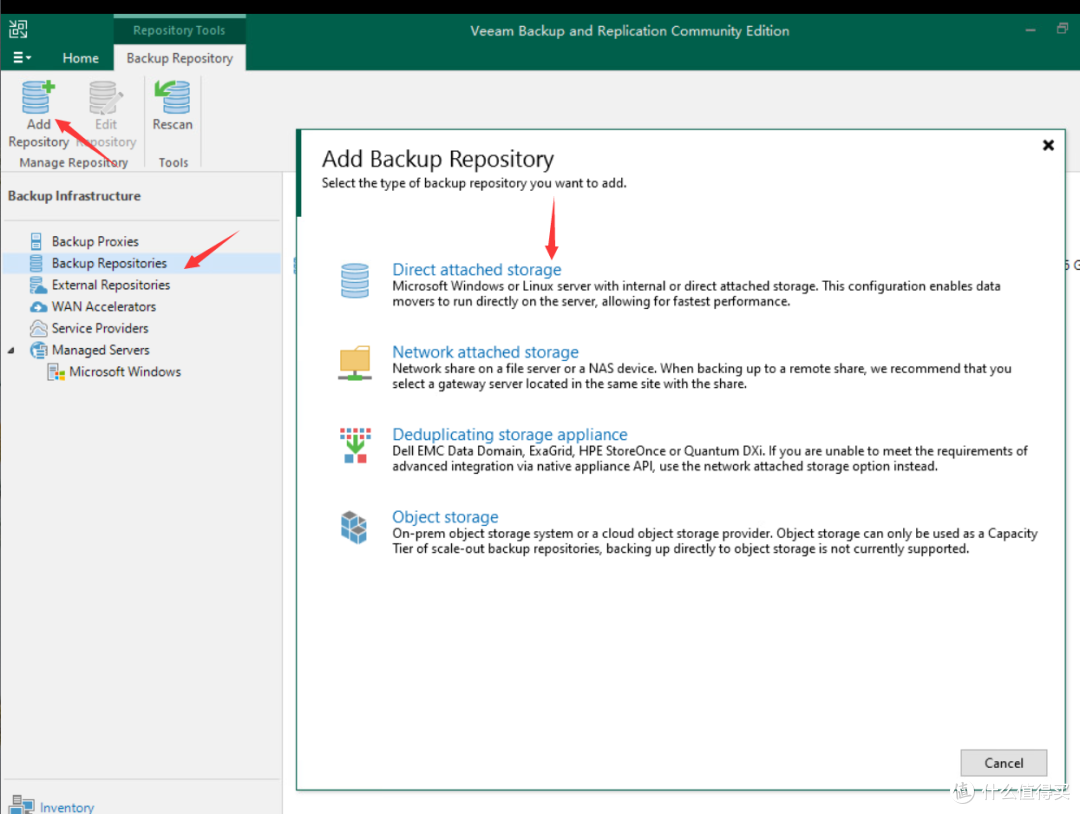The image size is (1080, 814).
Task: Click the Managed Servers icon
Action: pyautogui.click(x=39, y=350)
